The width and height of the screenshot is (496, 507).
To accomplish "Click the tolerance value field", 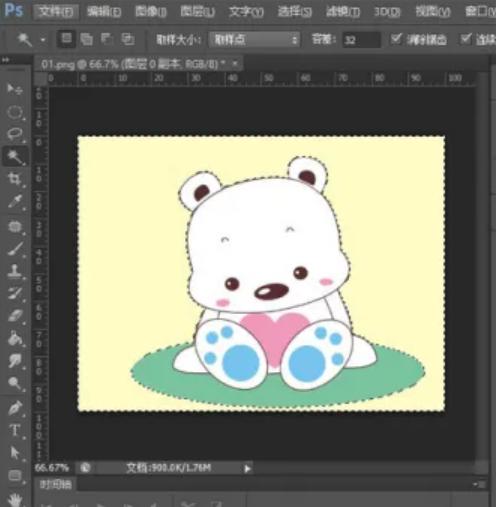I will (361, 40).
